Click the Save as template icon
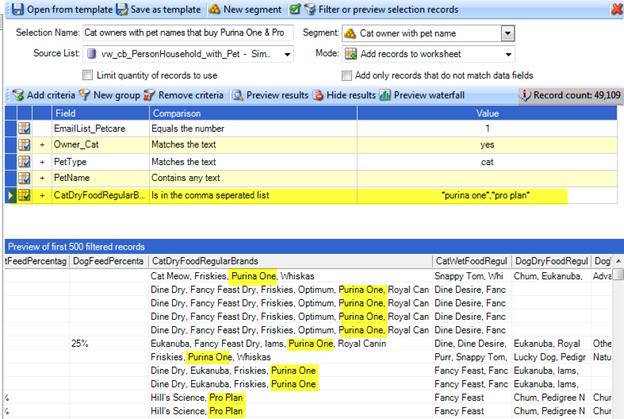The height and width of the screenshot is (419, 624). (122, 9)
